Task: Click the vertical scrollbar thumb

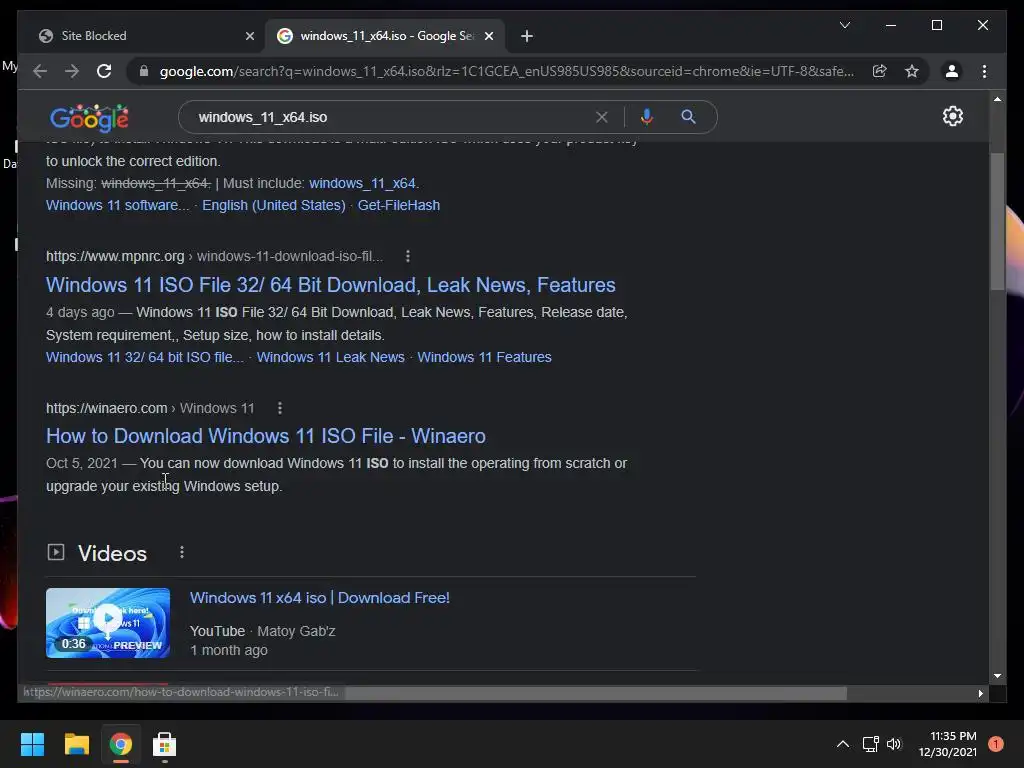Action: point(997,221)
